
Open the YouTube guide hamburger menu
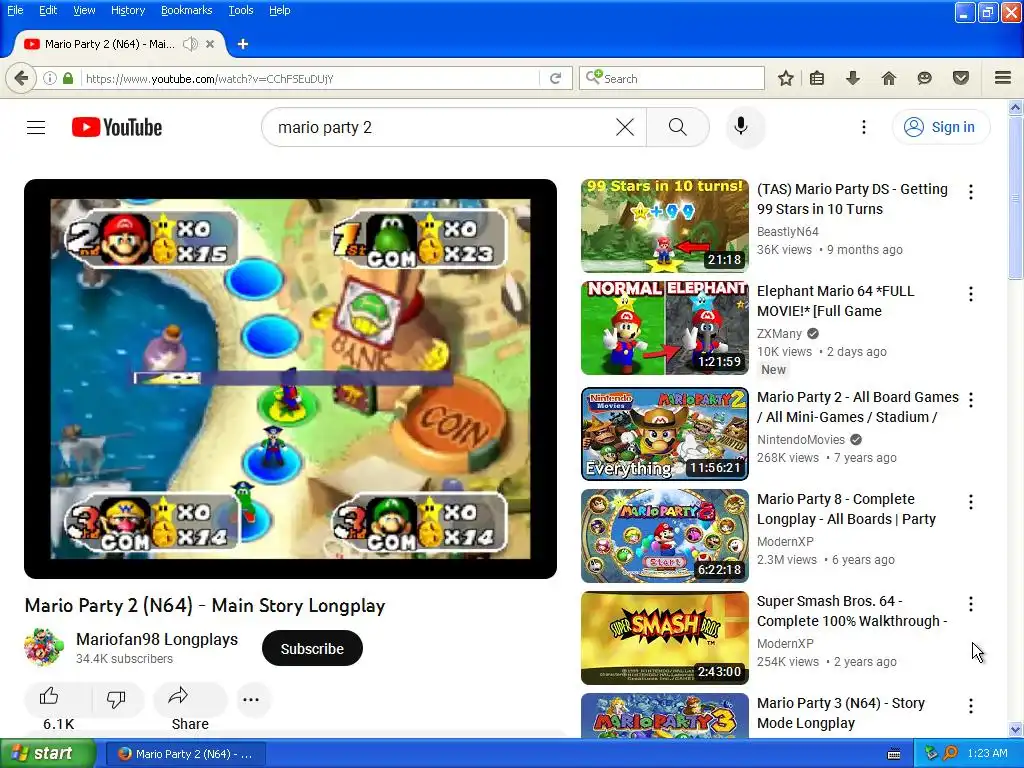click(36, 127)
